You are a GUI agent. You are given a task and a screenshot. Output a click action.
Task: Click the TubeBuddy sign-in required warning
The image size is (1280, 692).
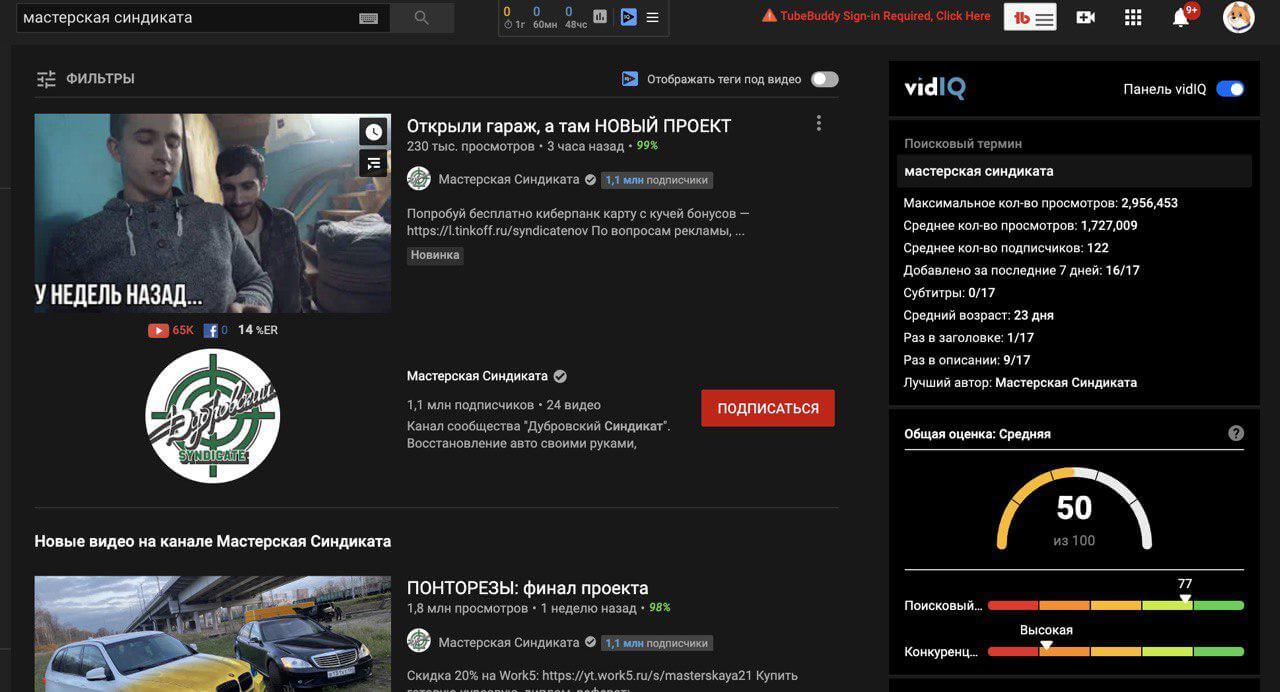tap(876, 16)
